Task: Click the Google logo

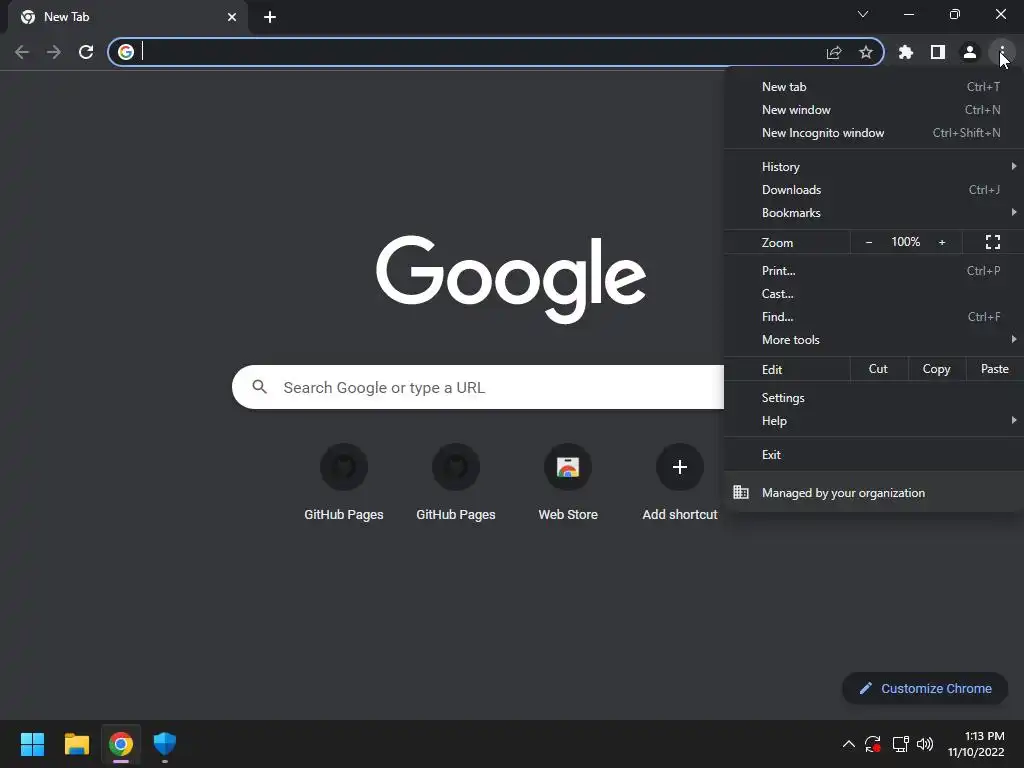Action: tap(511, 279)
